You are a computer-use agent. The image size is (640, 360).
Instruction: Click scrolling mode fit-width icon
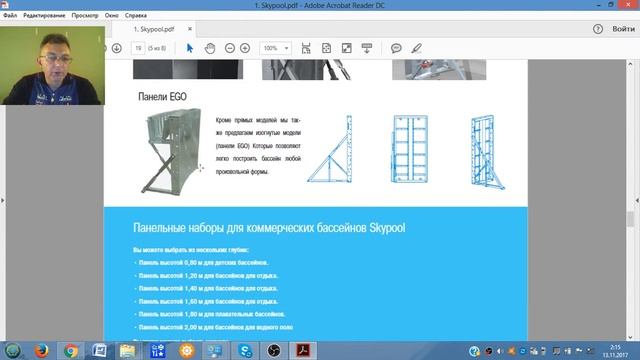[306, 48]
